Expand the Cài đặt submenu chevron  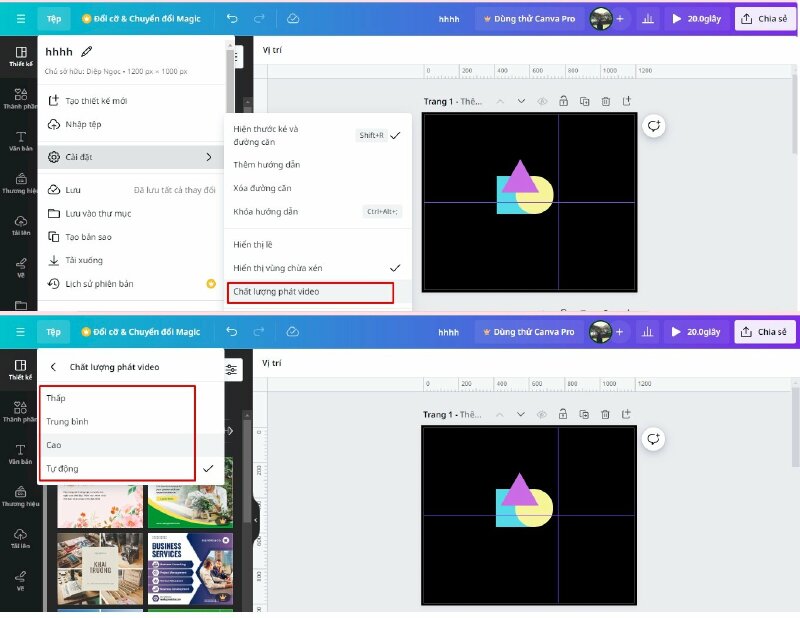tap(207, 157)
